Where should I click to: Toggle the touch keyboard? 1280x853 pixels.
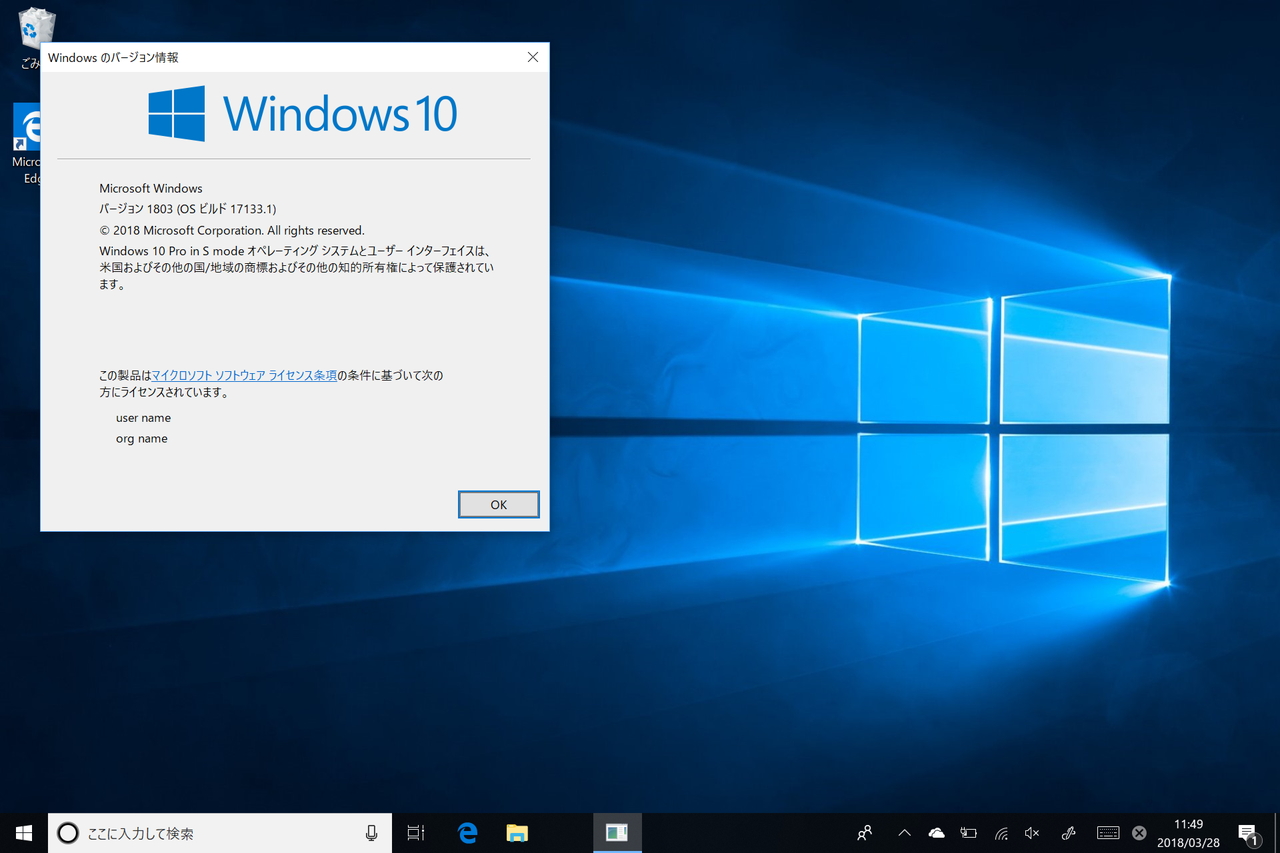[1107, 832]
